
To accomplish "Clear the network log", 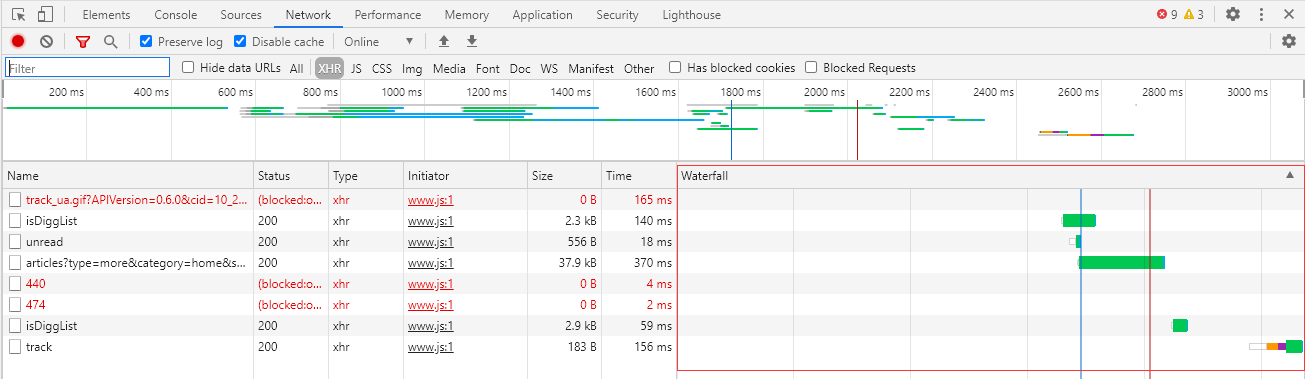I will point(46,42).
